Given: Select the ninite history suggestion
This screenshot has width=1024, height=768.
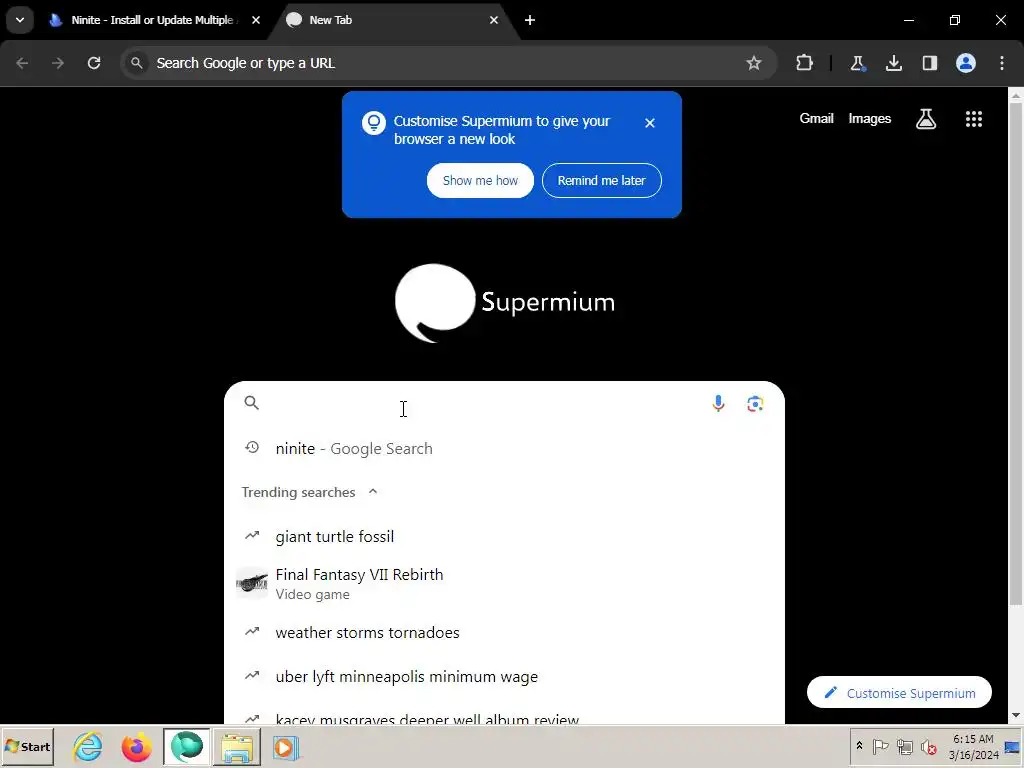Looking at the screenshot, I should 504,449.
